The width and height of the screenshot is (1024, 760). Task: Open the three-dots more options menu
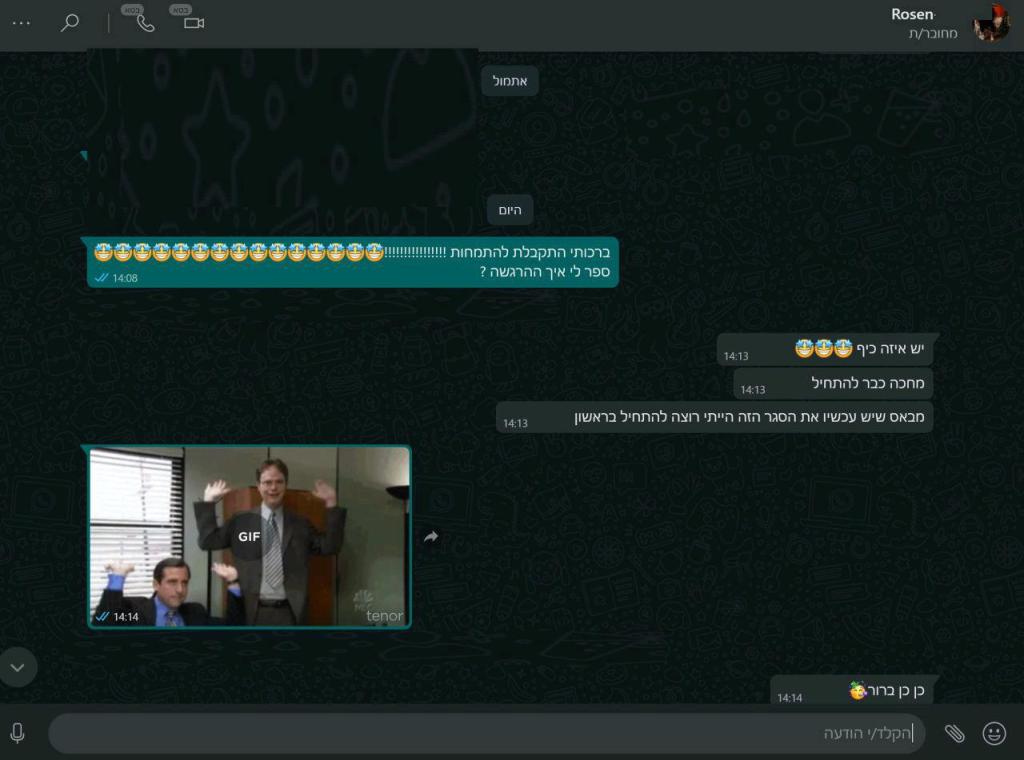[21, 23]
